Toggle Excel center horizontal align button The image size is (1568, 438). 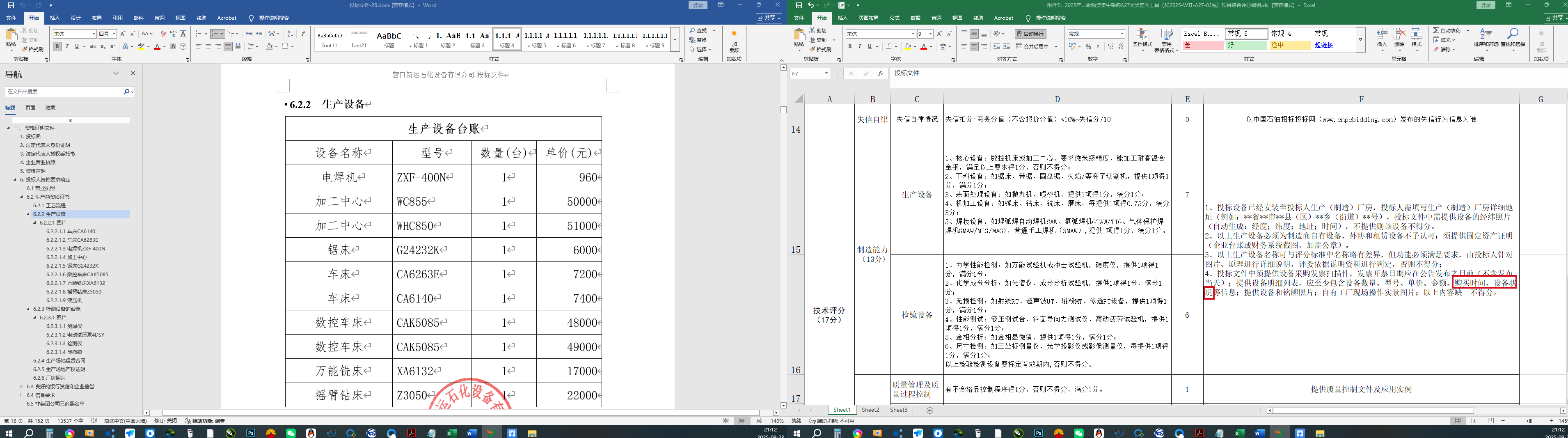[x=974, y=46]
